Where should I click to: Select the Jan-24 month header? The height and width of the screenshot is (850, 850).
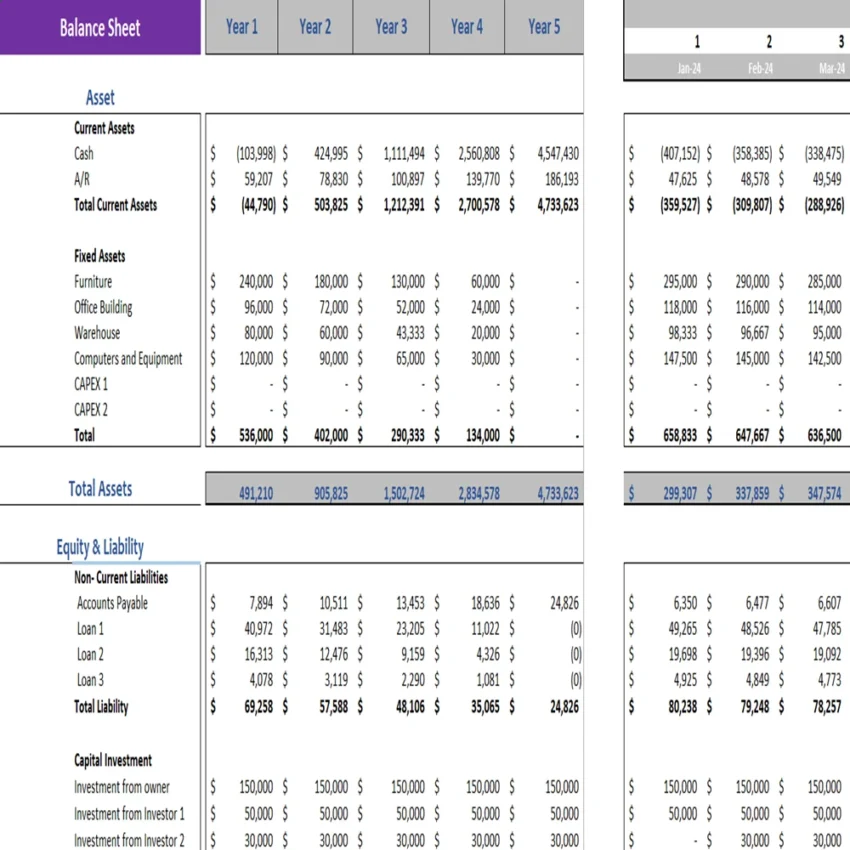click(696, 67)
